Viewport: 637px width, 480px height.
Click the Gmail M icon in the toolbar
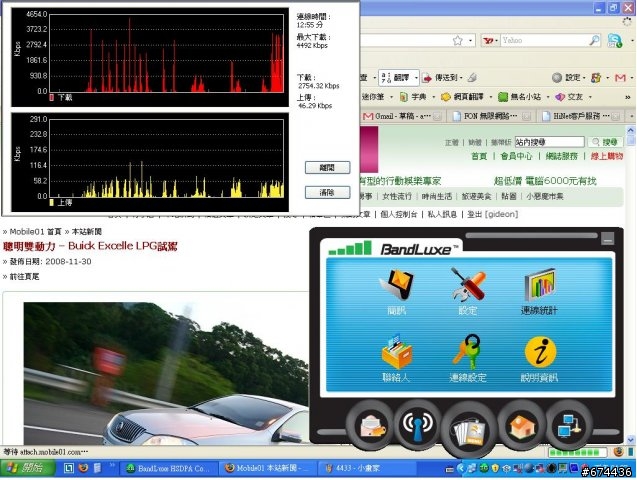[620, 77]
